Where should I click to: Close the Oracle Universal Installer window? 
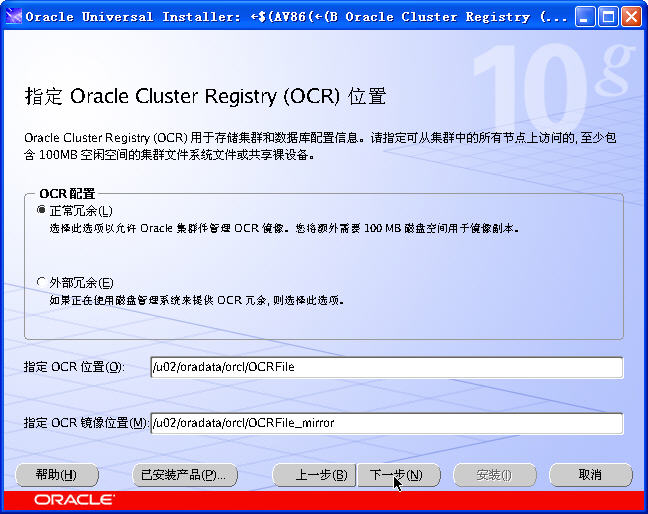(x=631, y=17)
